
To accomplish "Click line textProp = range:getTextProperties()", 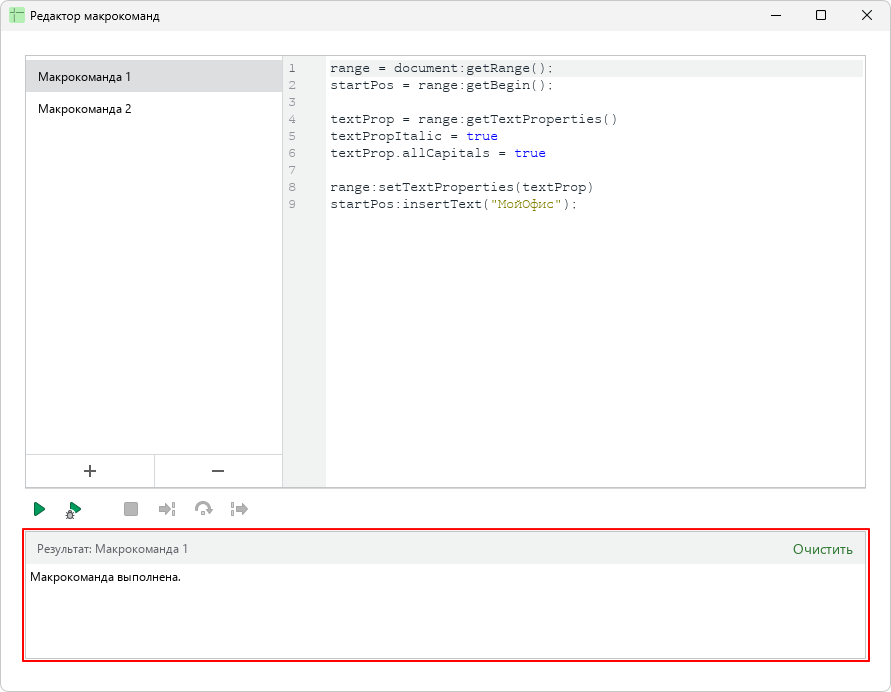I will point(473,119).
